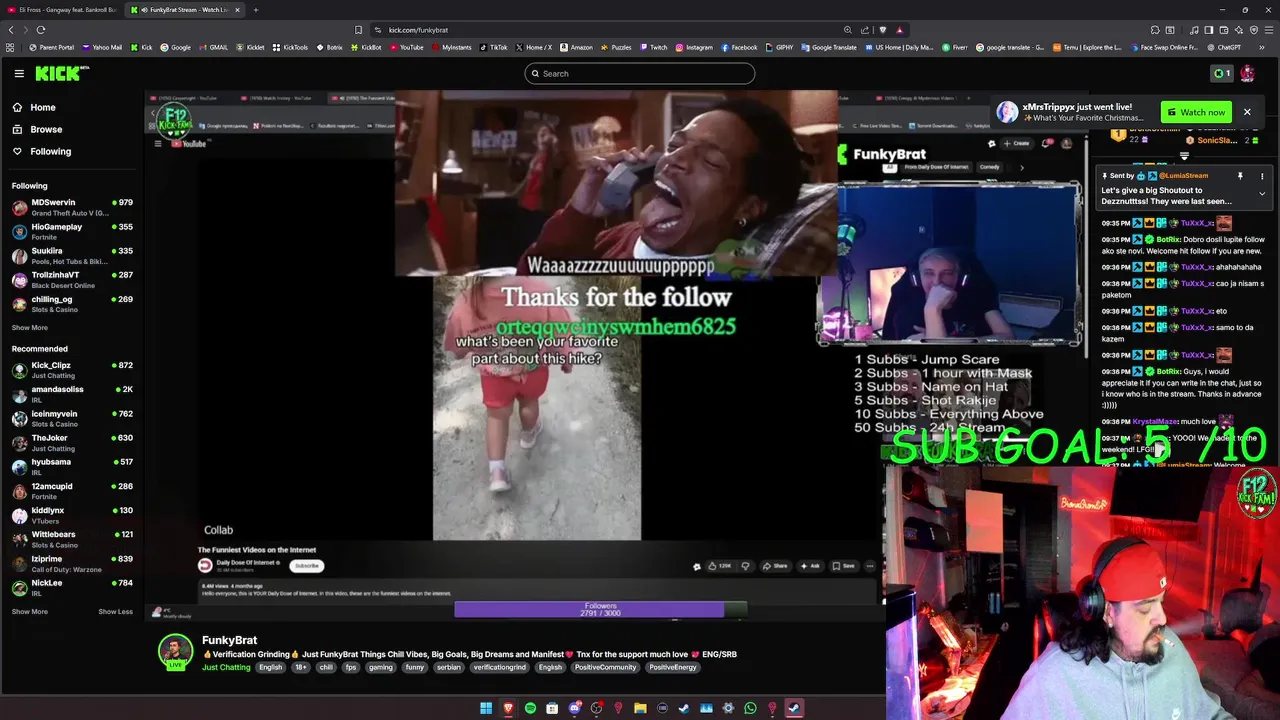This screenshot has height=720, width=1280.
Task: Open Wittlebears recommended channel
Action: 71,539
